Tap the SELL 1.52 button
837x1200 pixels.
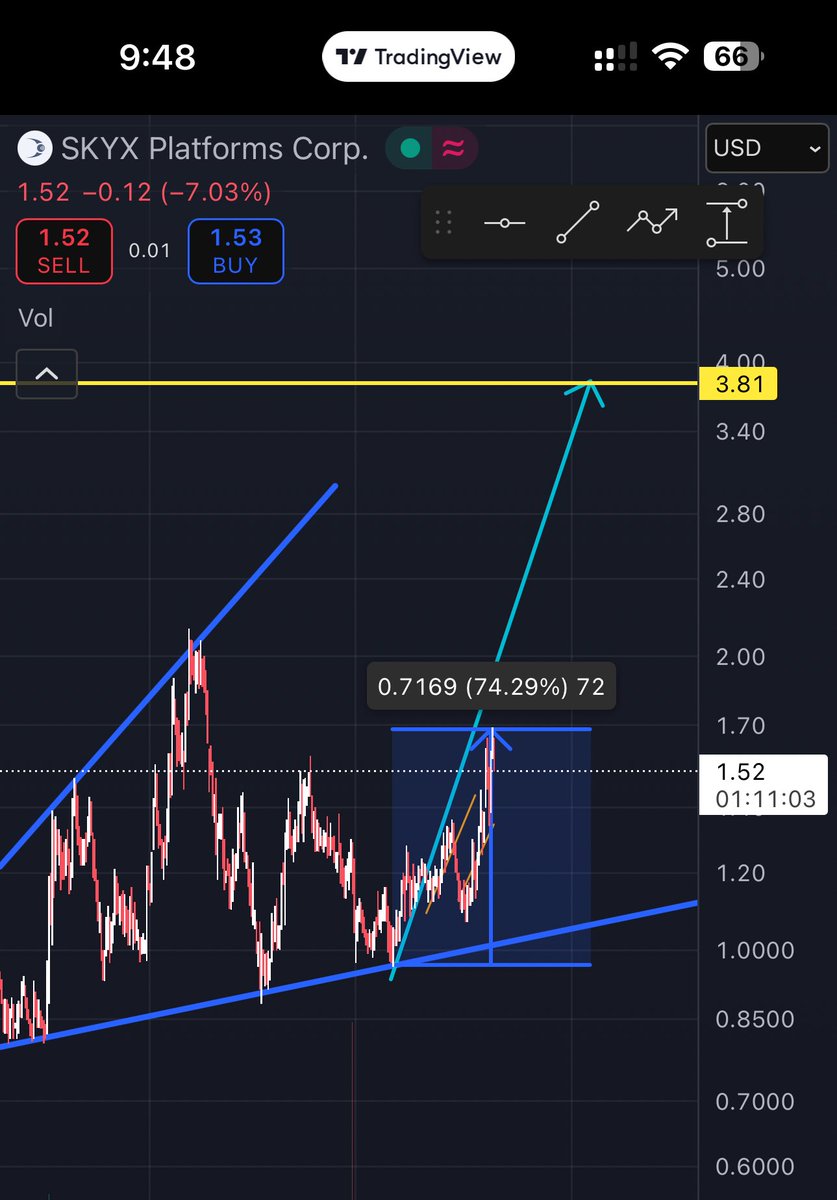[x=64, y=250]
